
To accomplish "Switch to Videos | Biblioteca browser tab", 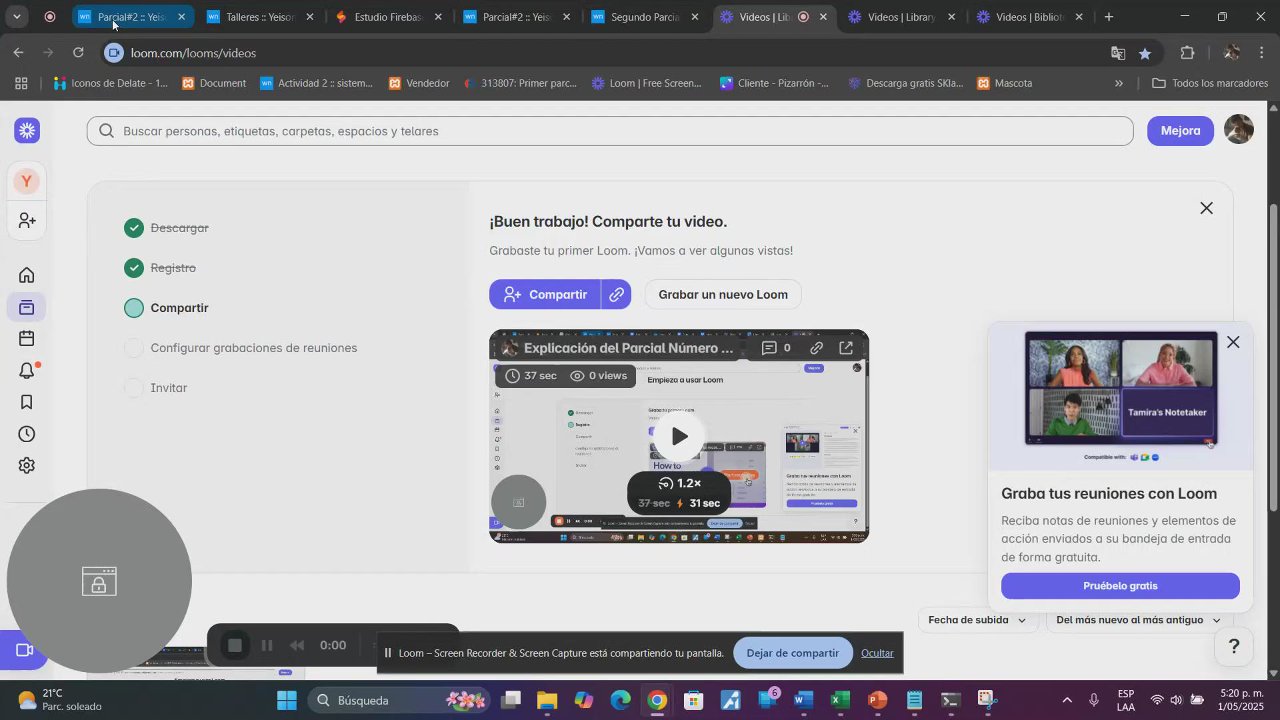I will (1029, 17).
